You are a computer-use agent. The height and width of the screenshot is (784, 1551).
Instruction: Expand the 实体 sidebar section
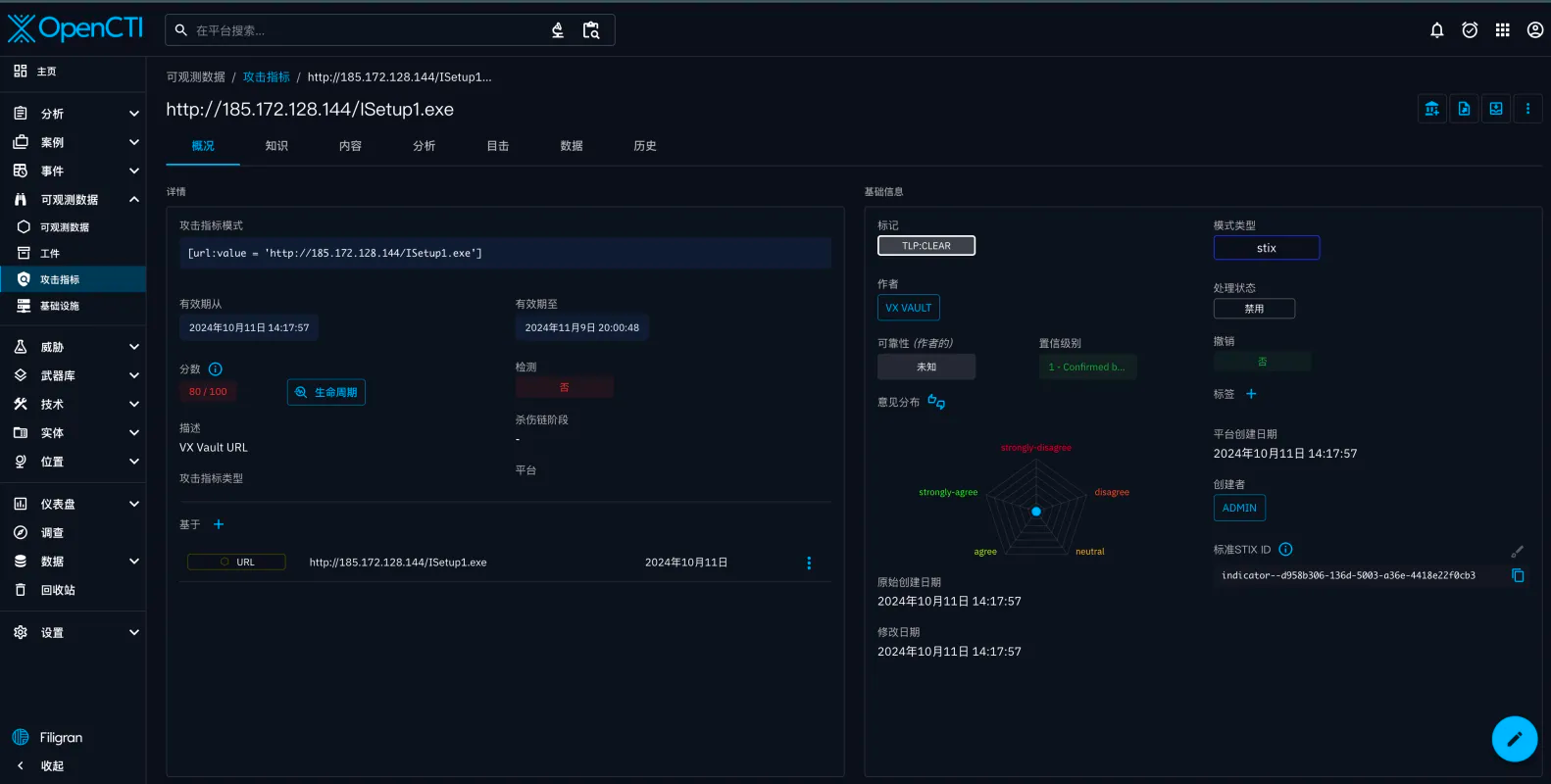tap(73, 432)
